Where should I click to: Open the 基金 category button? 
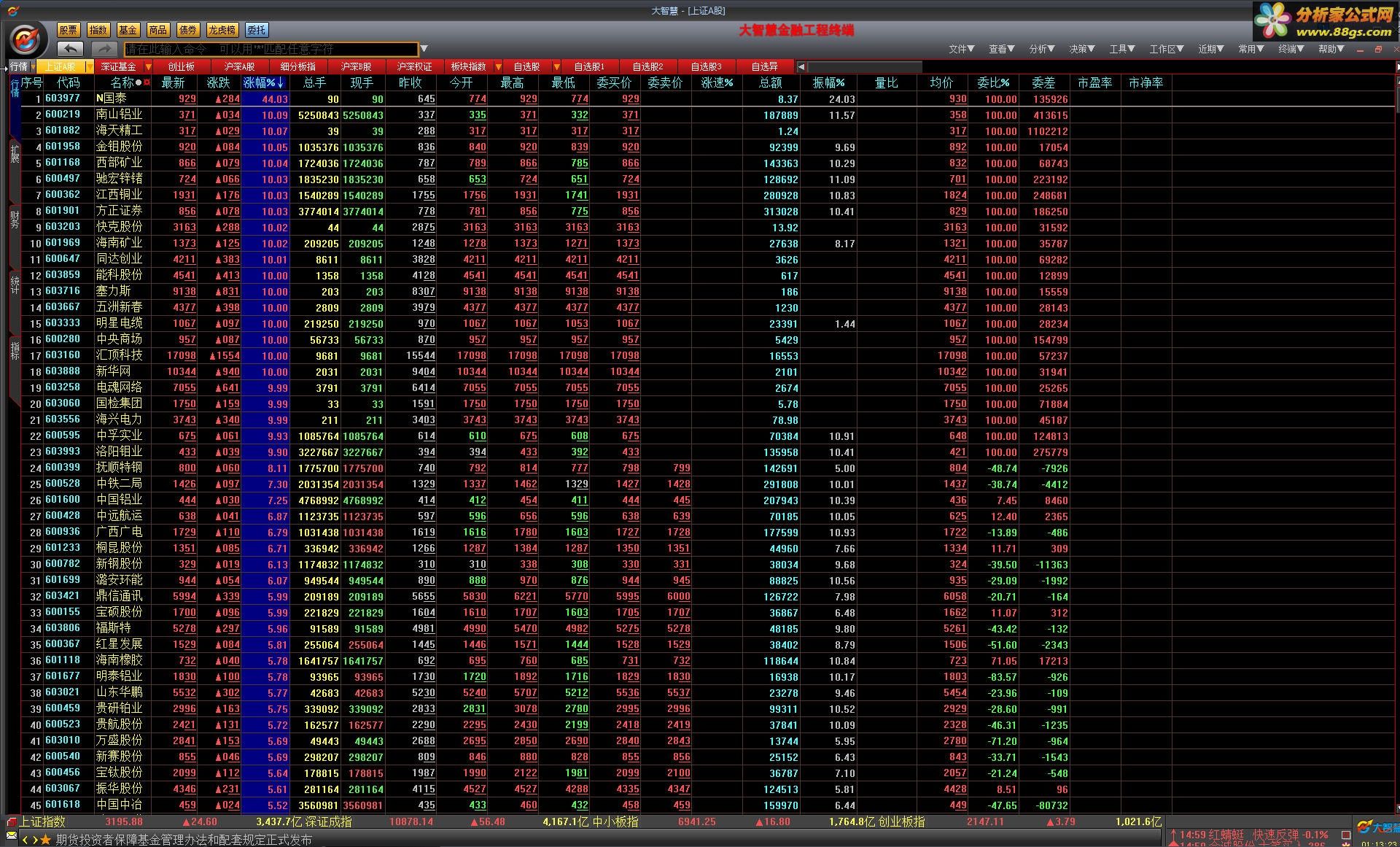pos(128,30)
